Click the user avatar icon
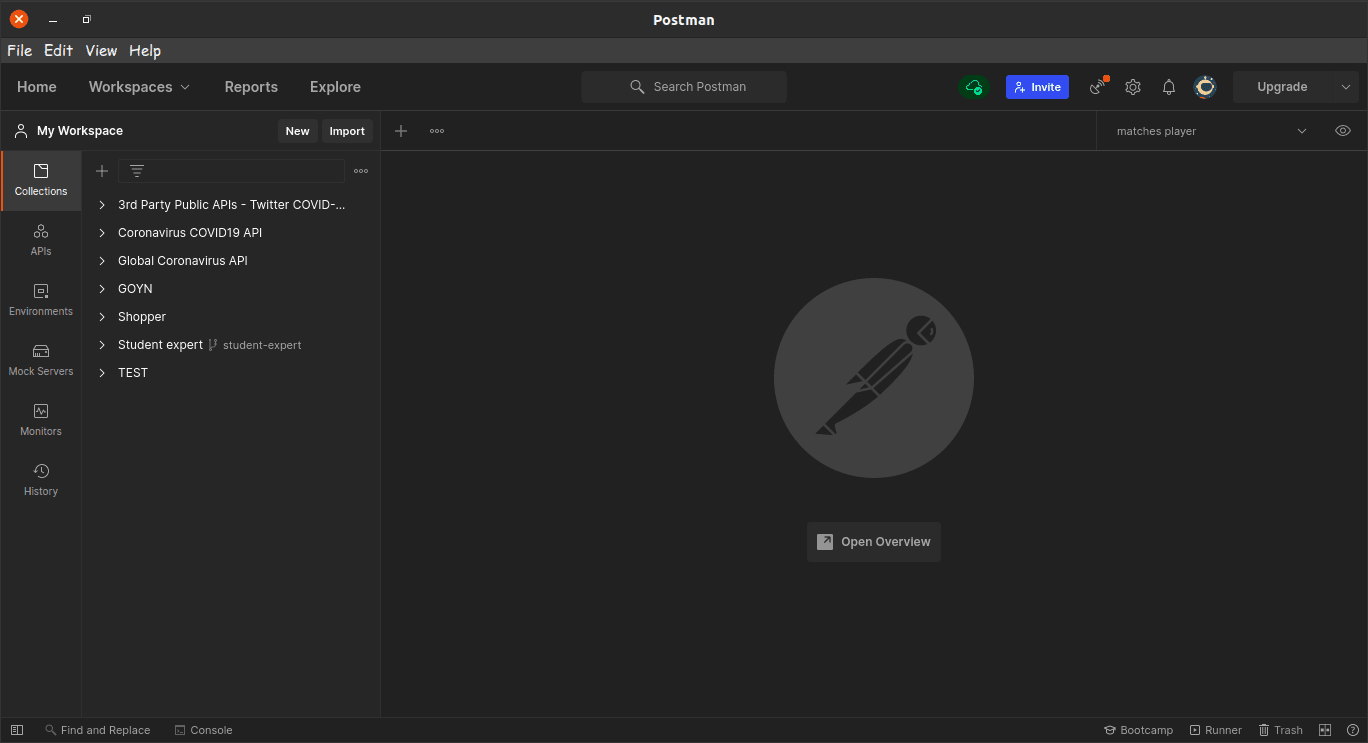This screenshot has width=1368, height=743. point(1205,87)
